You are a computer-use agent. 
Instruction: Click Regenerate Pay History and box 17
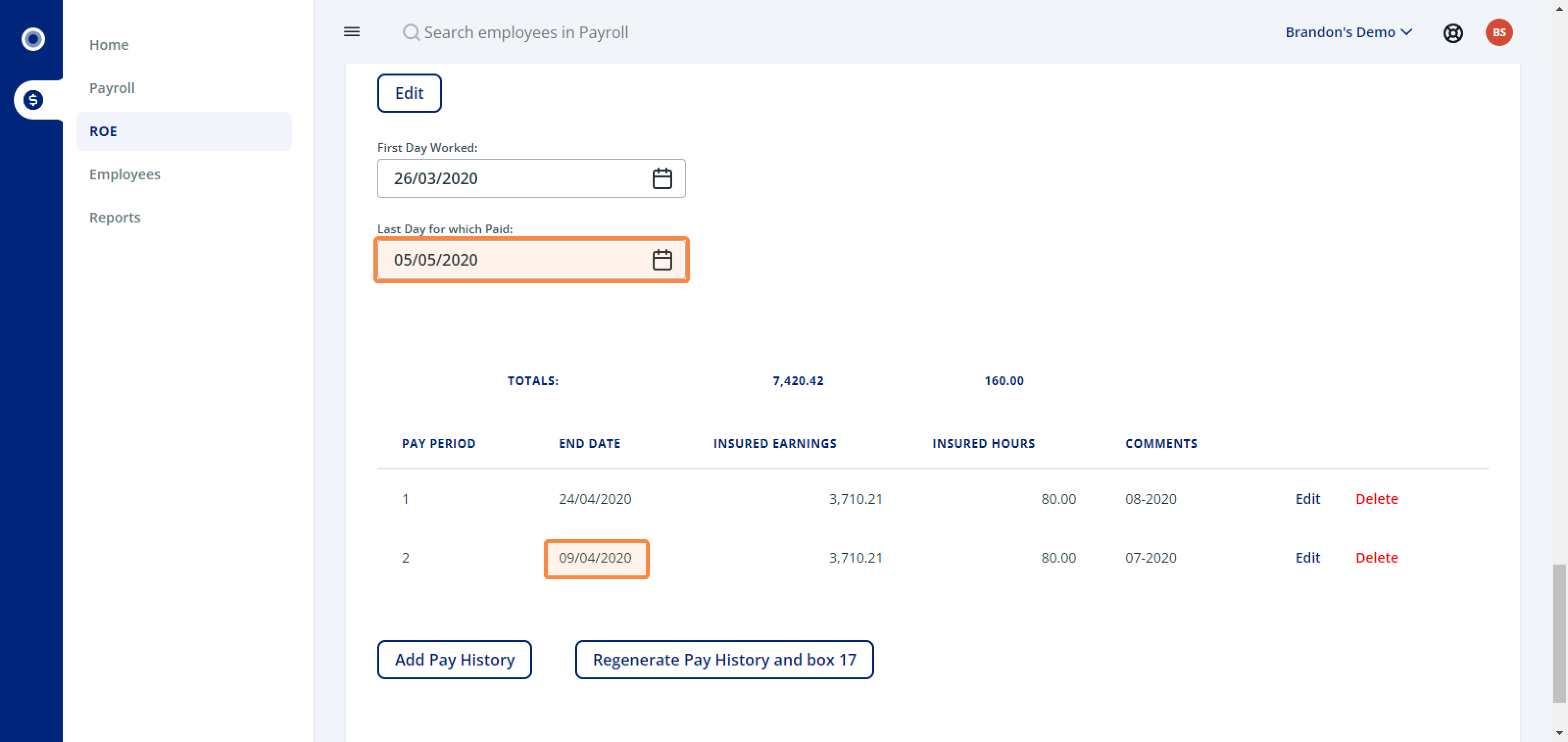click(724, 659)
